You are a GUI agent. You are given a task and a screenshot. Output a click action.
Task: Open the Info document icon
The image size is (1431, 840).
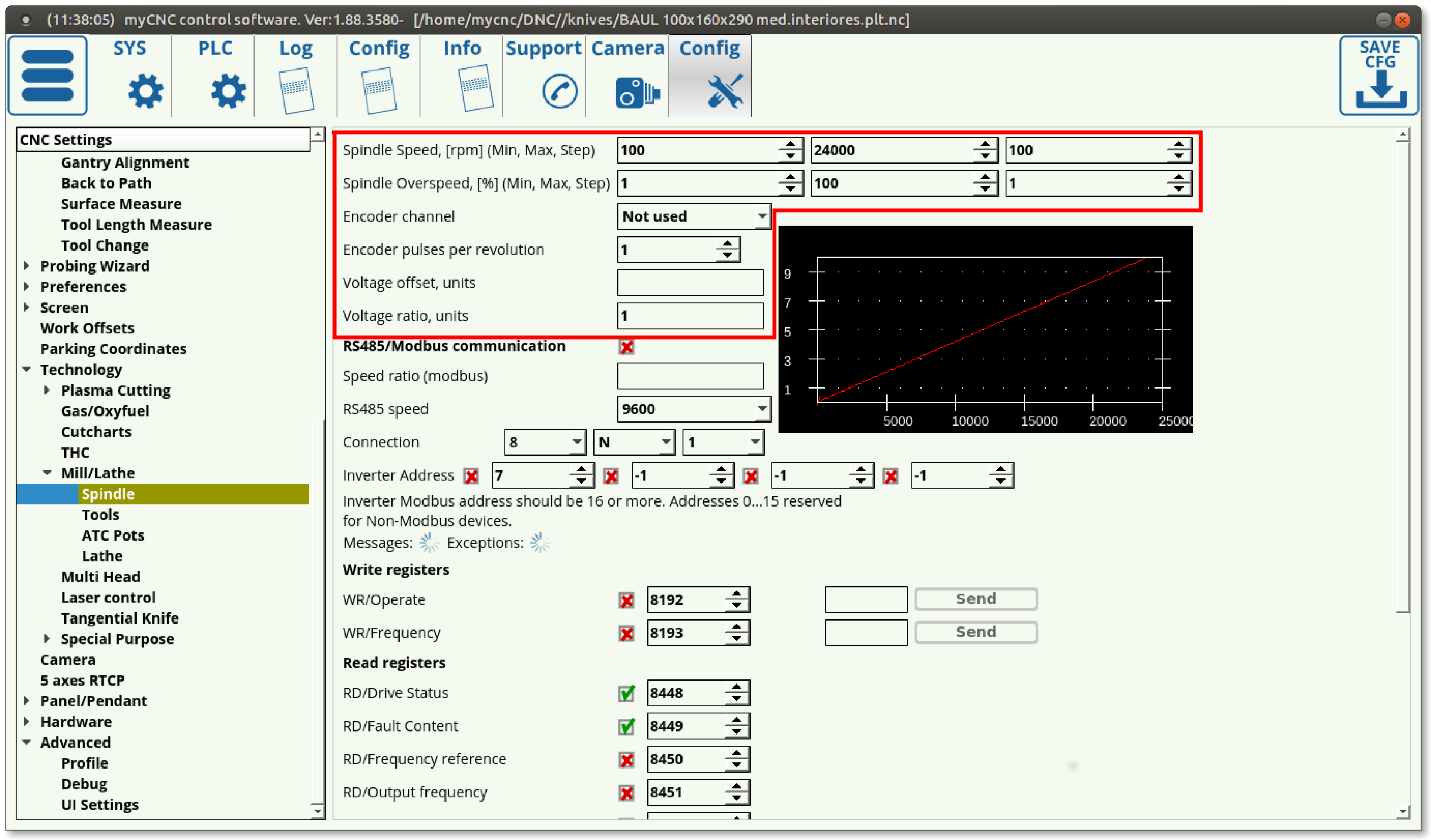[475, 88]
